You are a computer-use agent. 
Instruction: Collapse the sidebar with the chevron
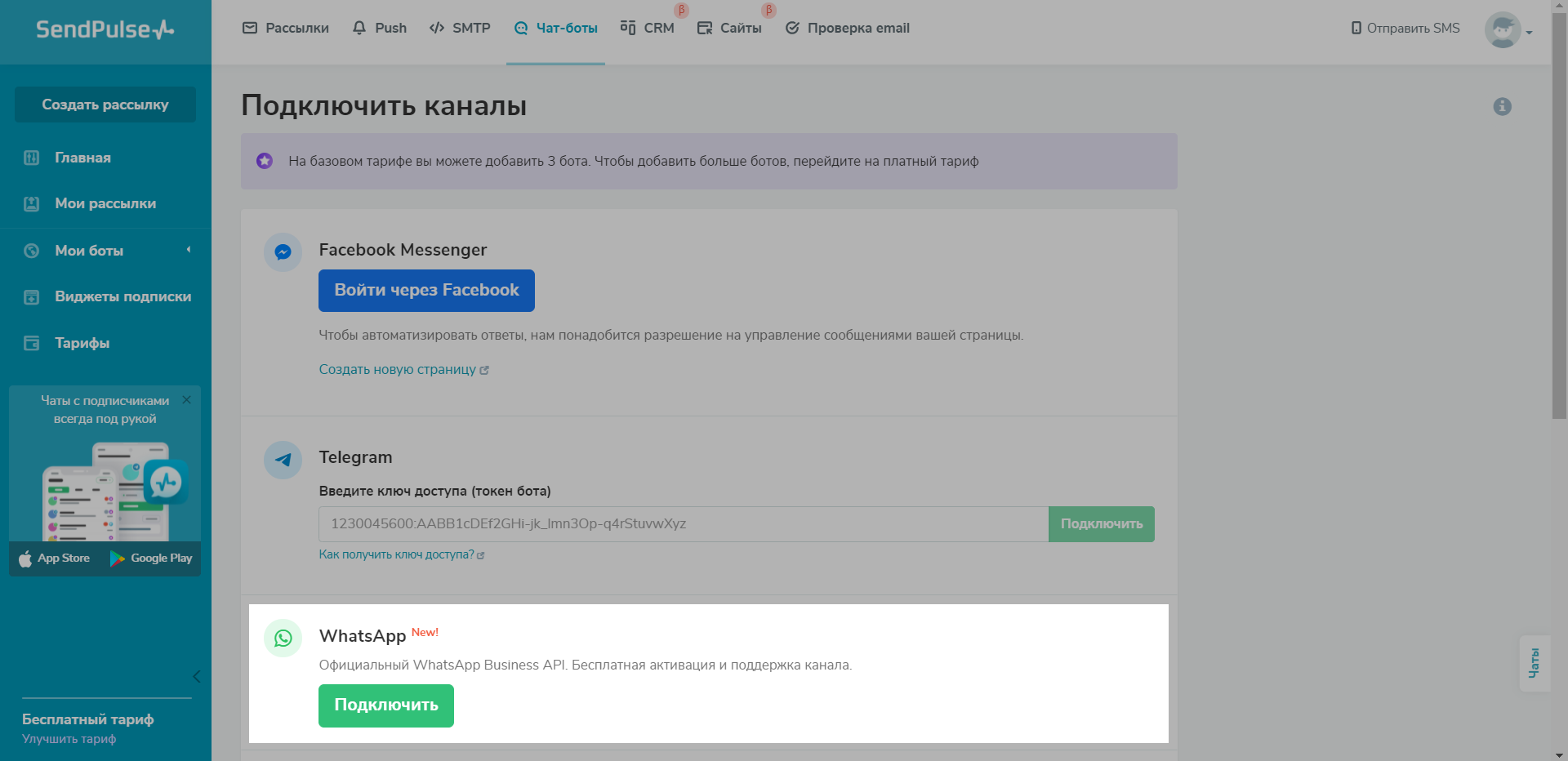point(196,676)
